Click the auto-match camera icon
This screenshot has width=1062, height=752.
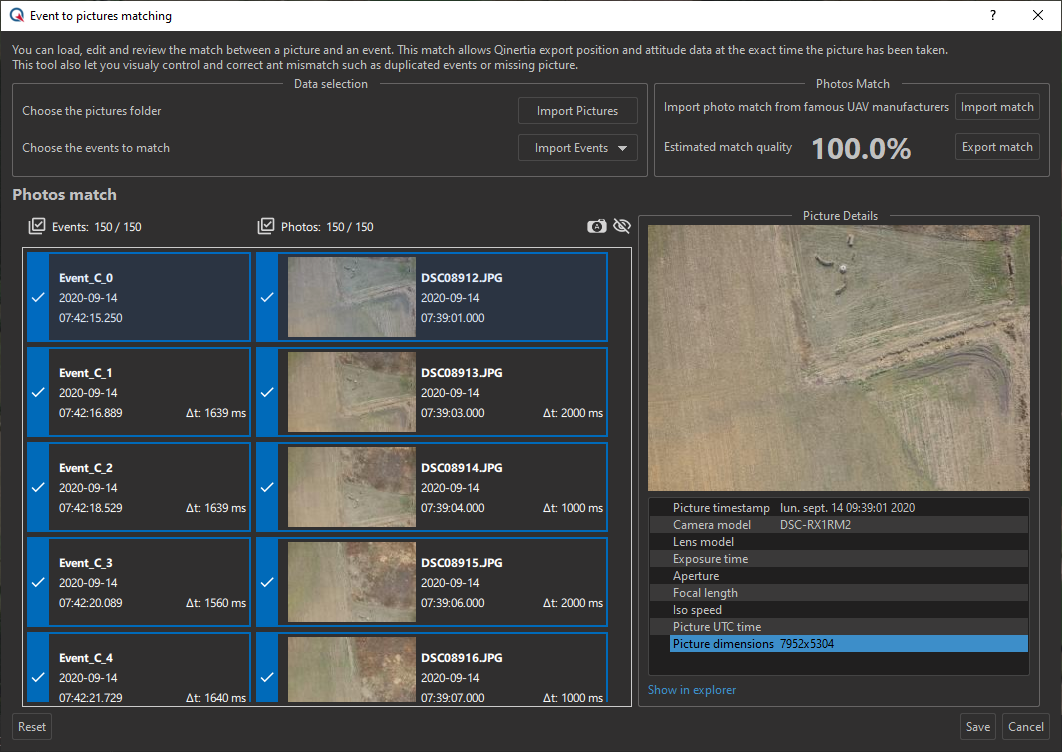click(596, 227)
